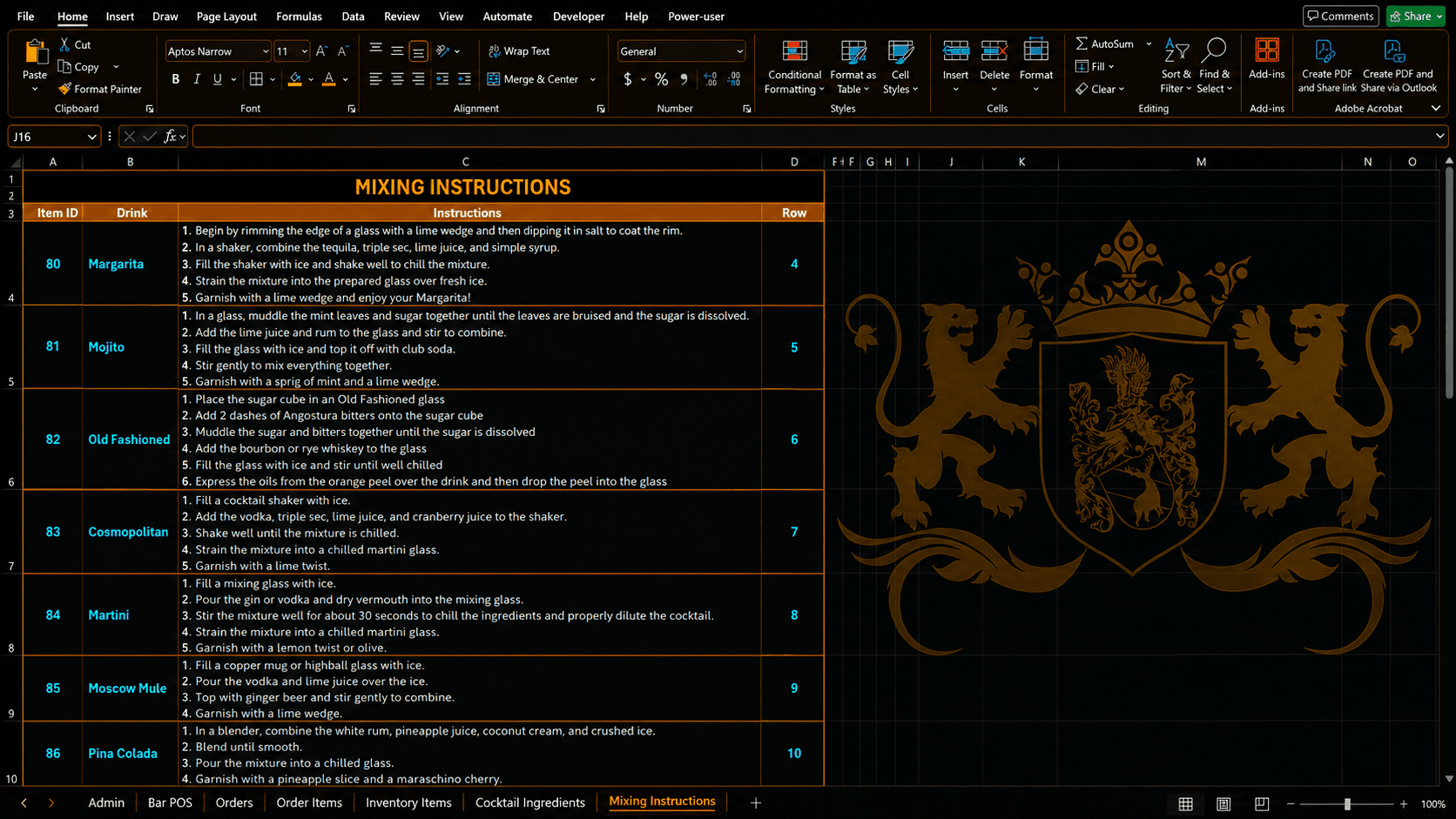
Task: Click the Sort & Filter icon
Action: [1176, 51]
